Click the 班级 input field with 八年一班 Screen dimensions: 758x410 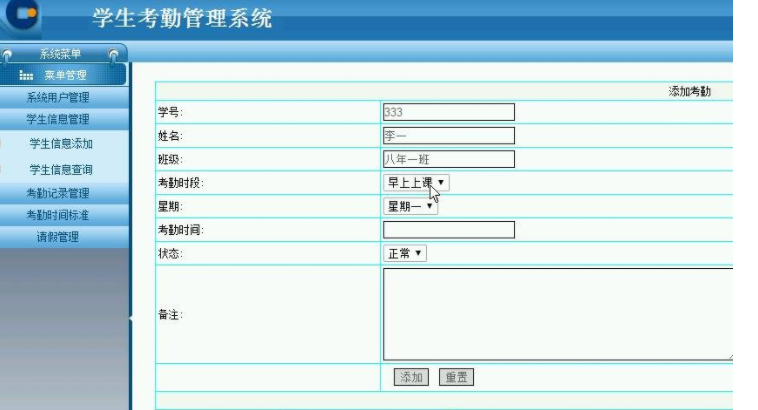[449, 159]
